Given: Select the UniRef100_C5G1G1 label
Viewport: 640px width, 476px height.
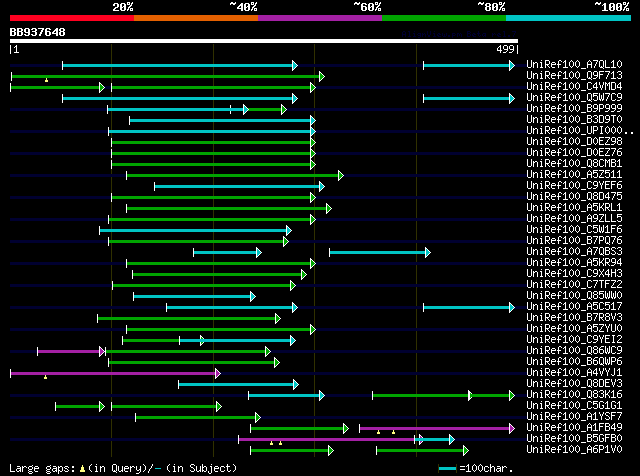Looking at the screenshot, I should coord(574,406).
